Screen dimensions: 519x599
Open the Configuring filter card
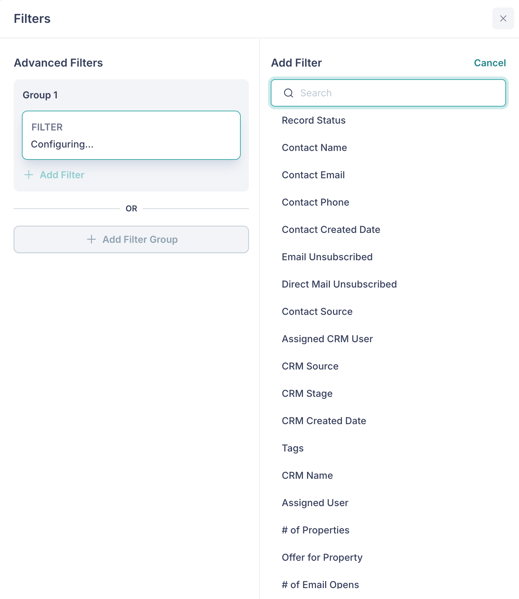[131, 135]
